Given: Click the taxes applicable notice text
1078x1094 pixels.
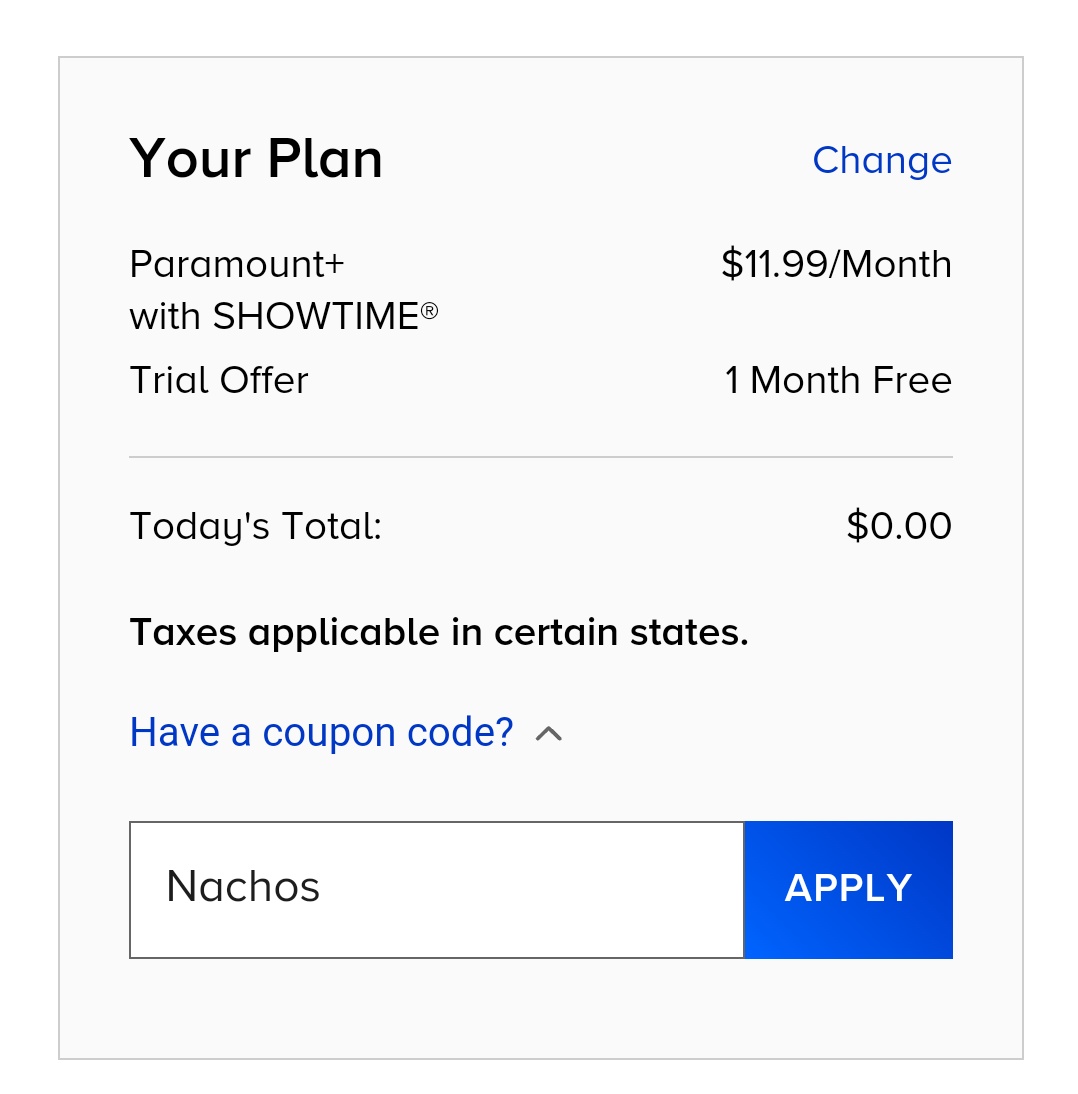Looking at the screenshot, I should tap(439, 633).
